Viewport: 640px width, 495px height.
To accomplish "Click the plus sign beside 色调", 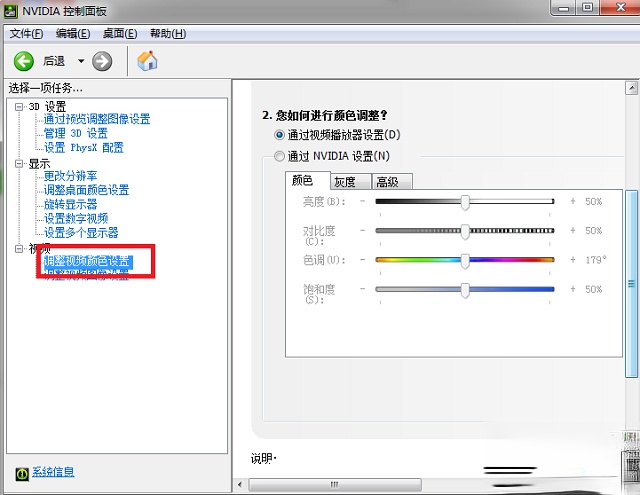I will [573, 260].
